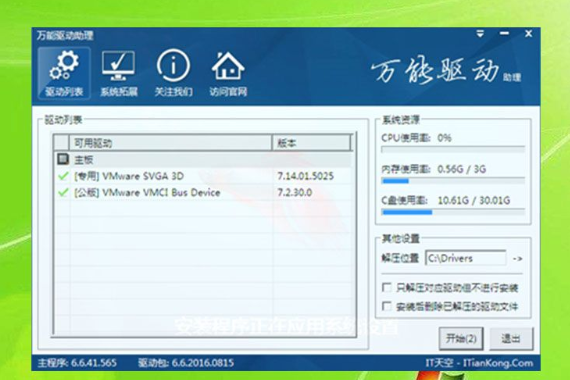Click the 版本 column header
Image resolution: width=570 pixels, height=380 pixels.
point(312,143)
